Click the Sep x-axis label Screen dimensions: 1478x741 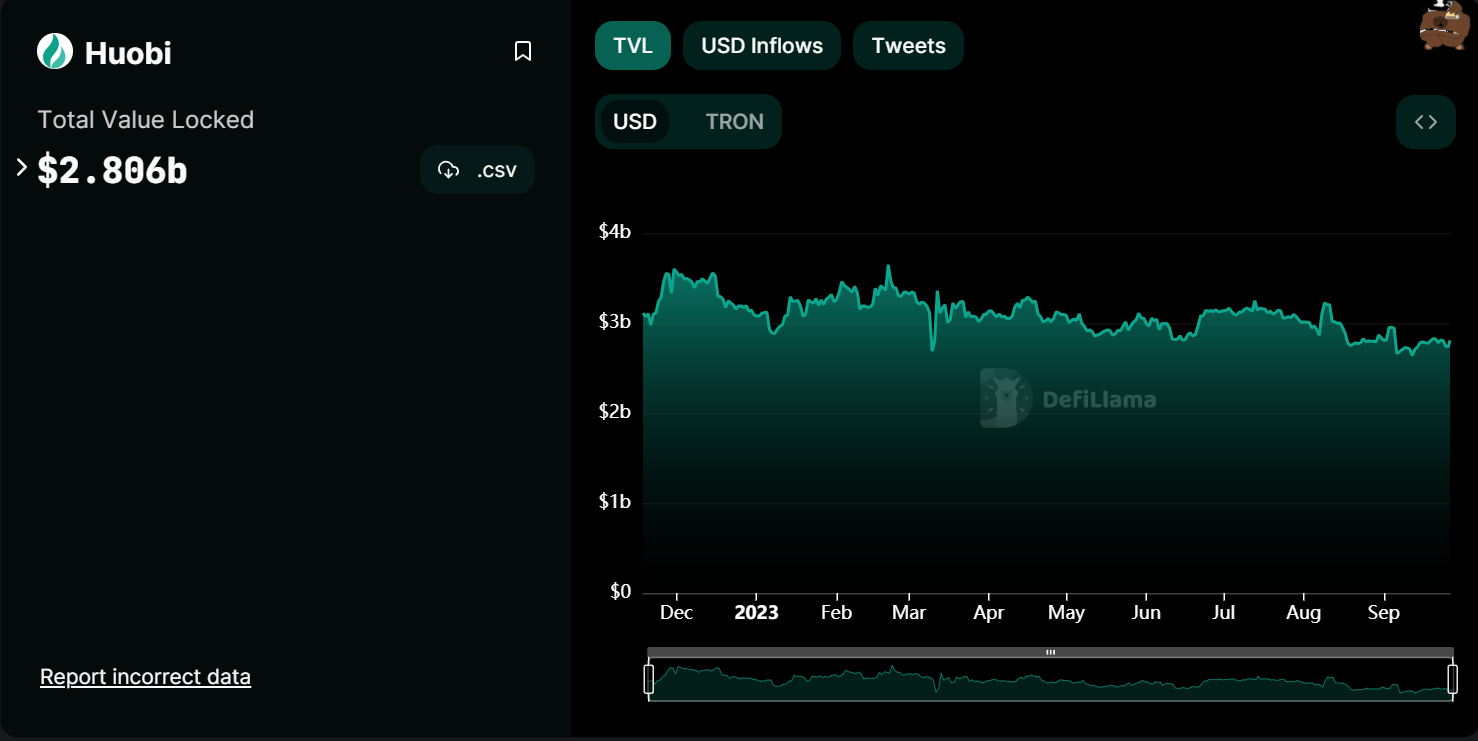1383,613
